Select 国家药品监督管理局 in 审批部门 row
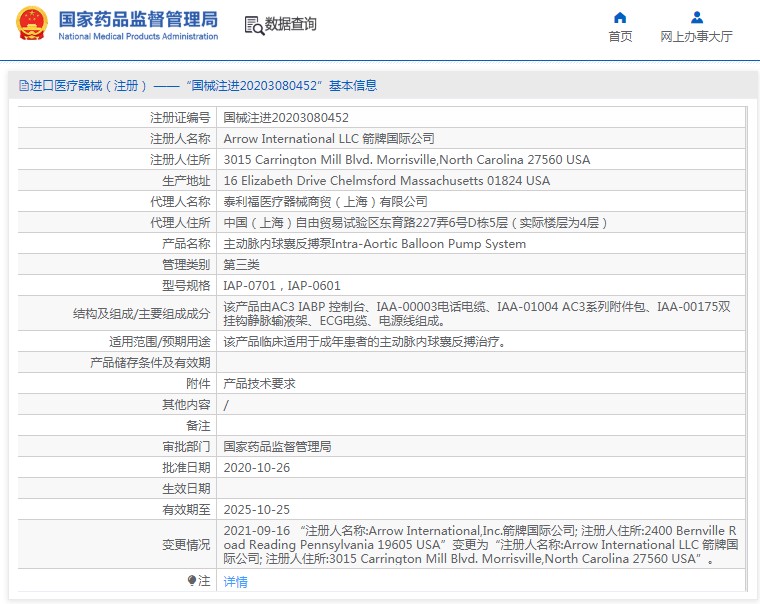 [x=277, y=446]
